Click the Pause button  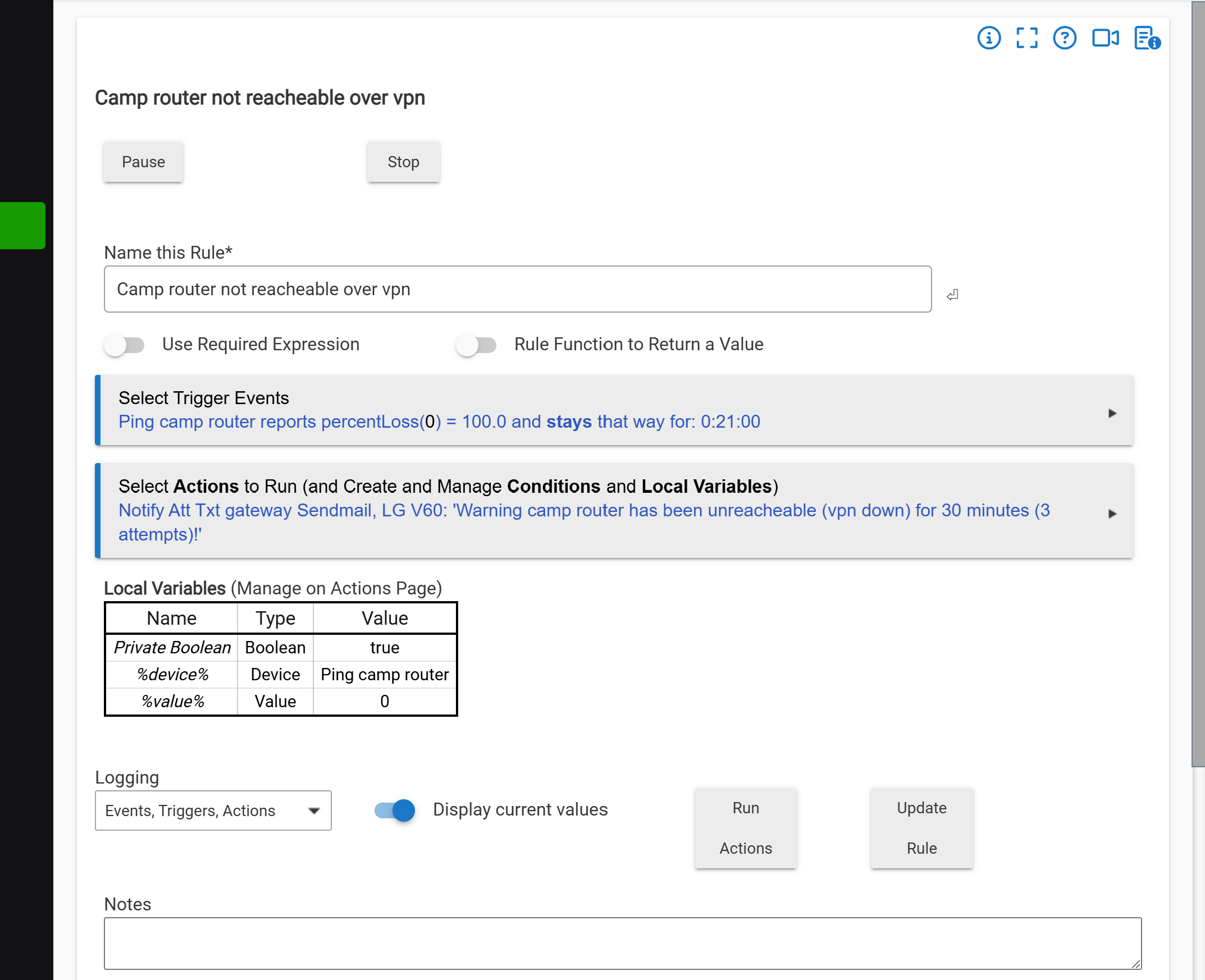click(x=143, y=162)
